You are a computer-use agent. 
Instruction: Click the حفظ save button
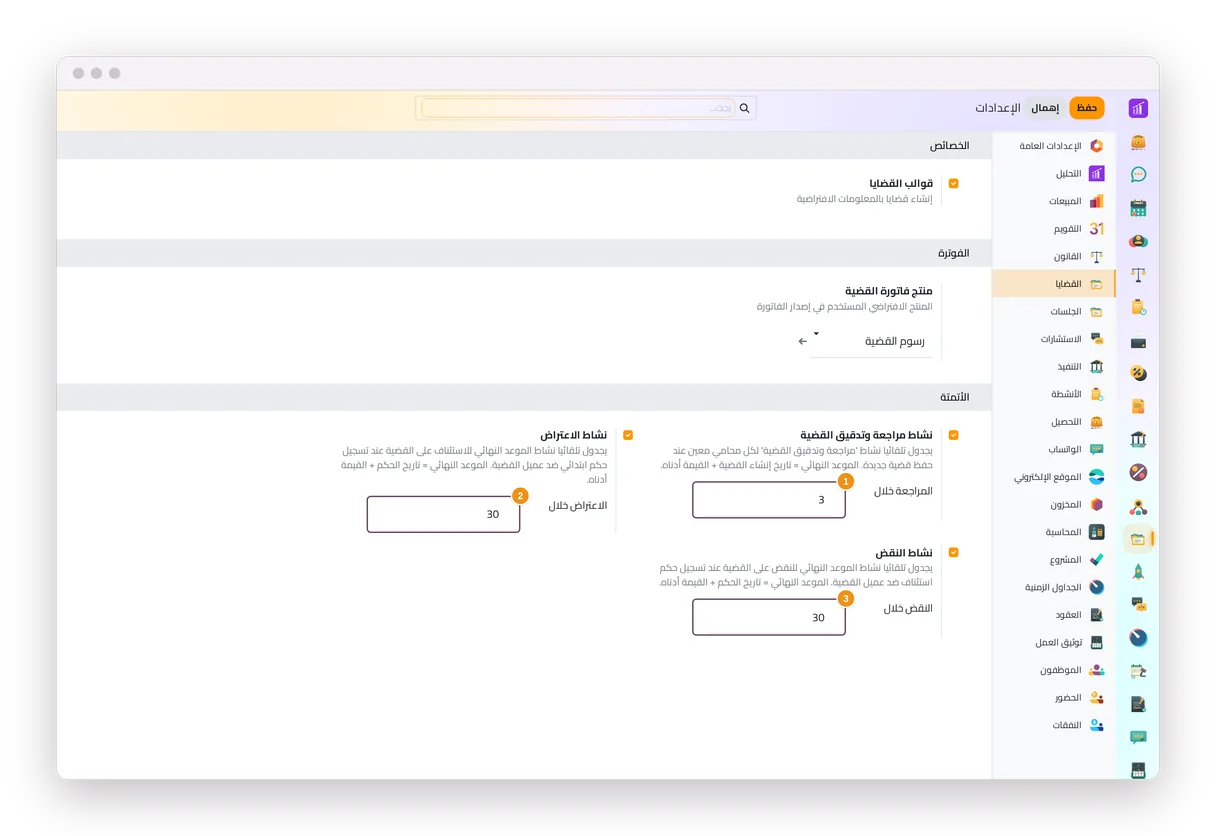(x=1087, y=108)
